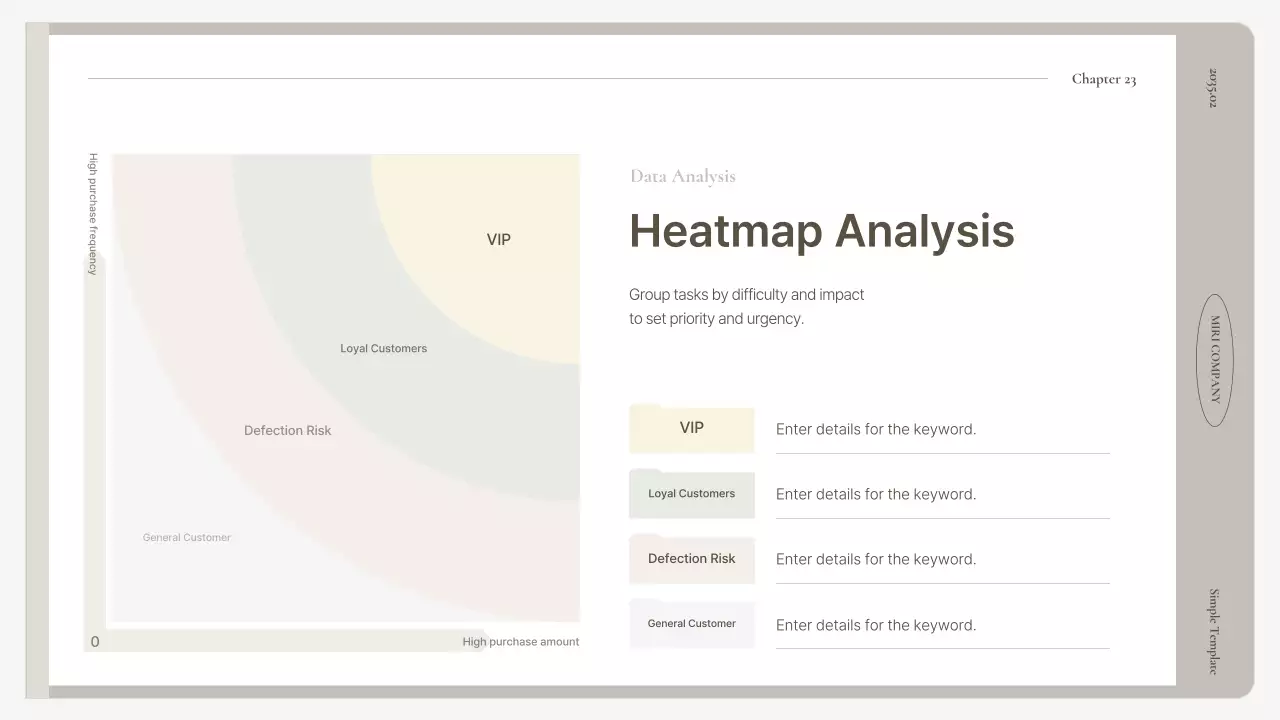Image resolution: width=1280 pixels, height=720 pixels.
Task: Select General Customer label inside the heatmap
Action: (x=186, y=538)
